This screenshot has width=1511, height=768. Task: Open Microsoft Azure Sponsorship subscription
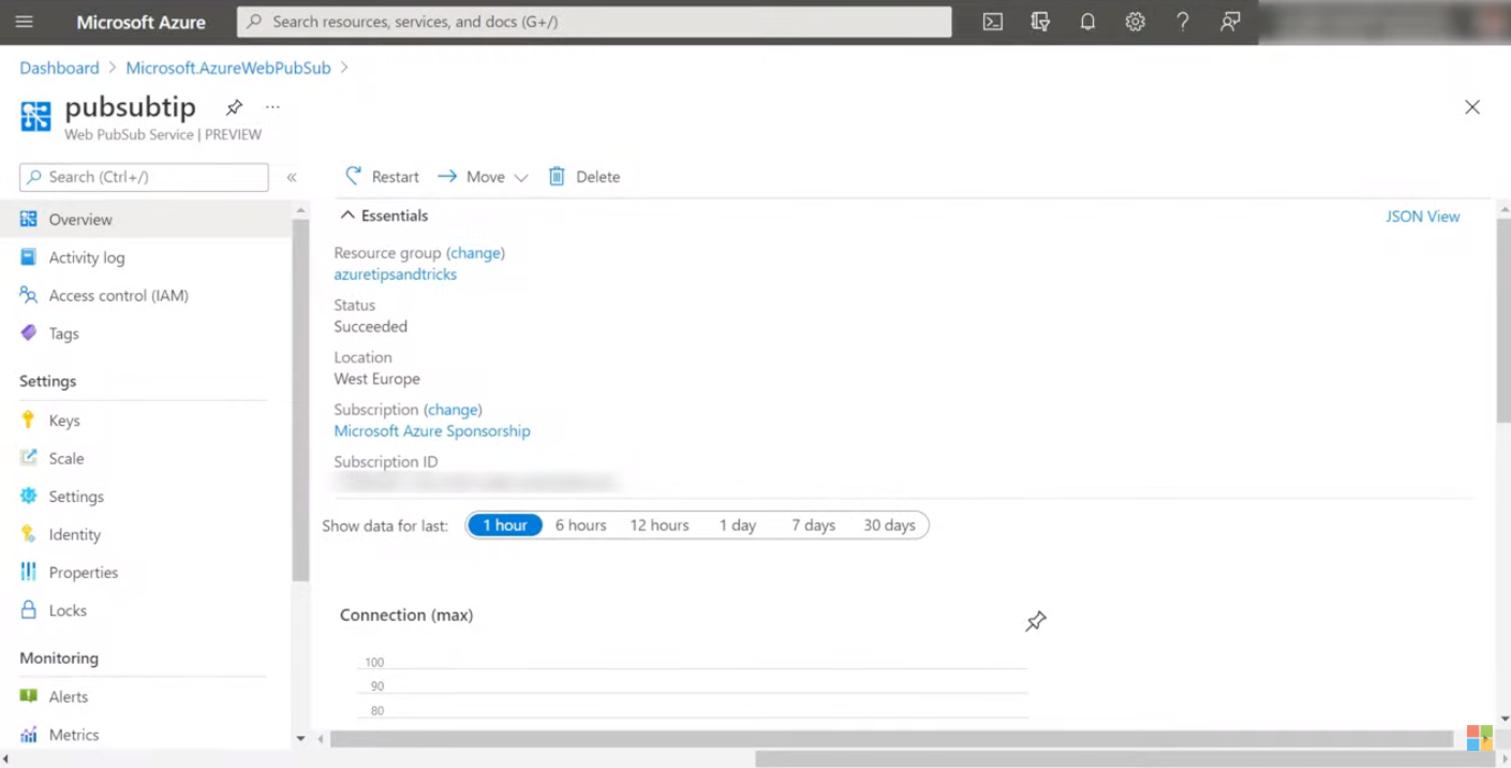432,431
